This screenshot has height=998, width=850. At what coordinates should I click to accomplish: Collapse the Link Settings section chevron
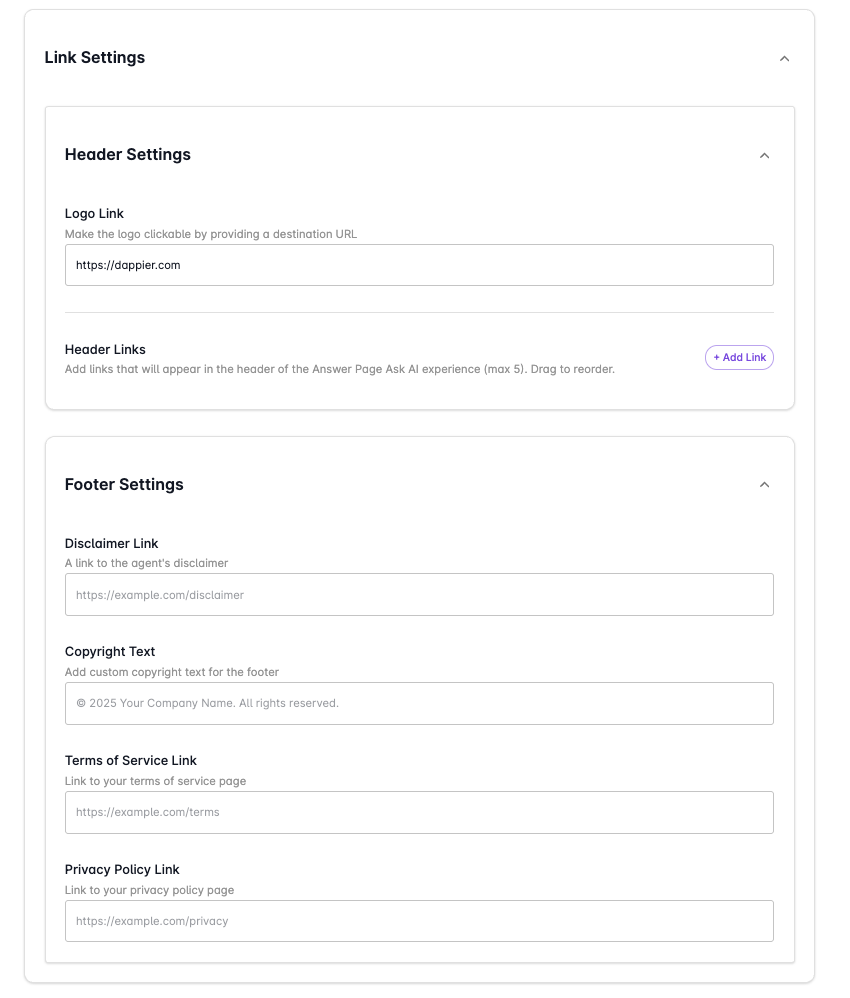click(x=784, y=59)
